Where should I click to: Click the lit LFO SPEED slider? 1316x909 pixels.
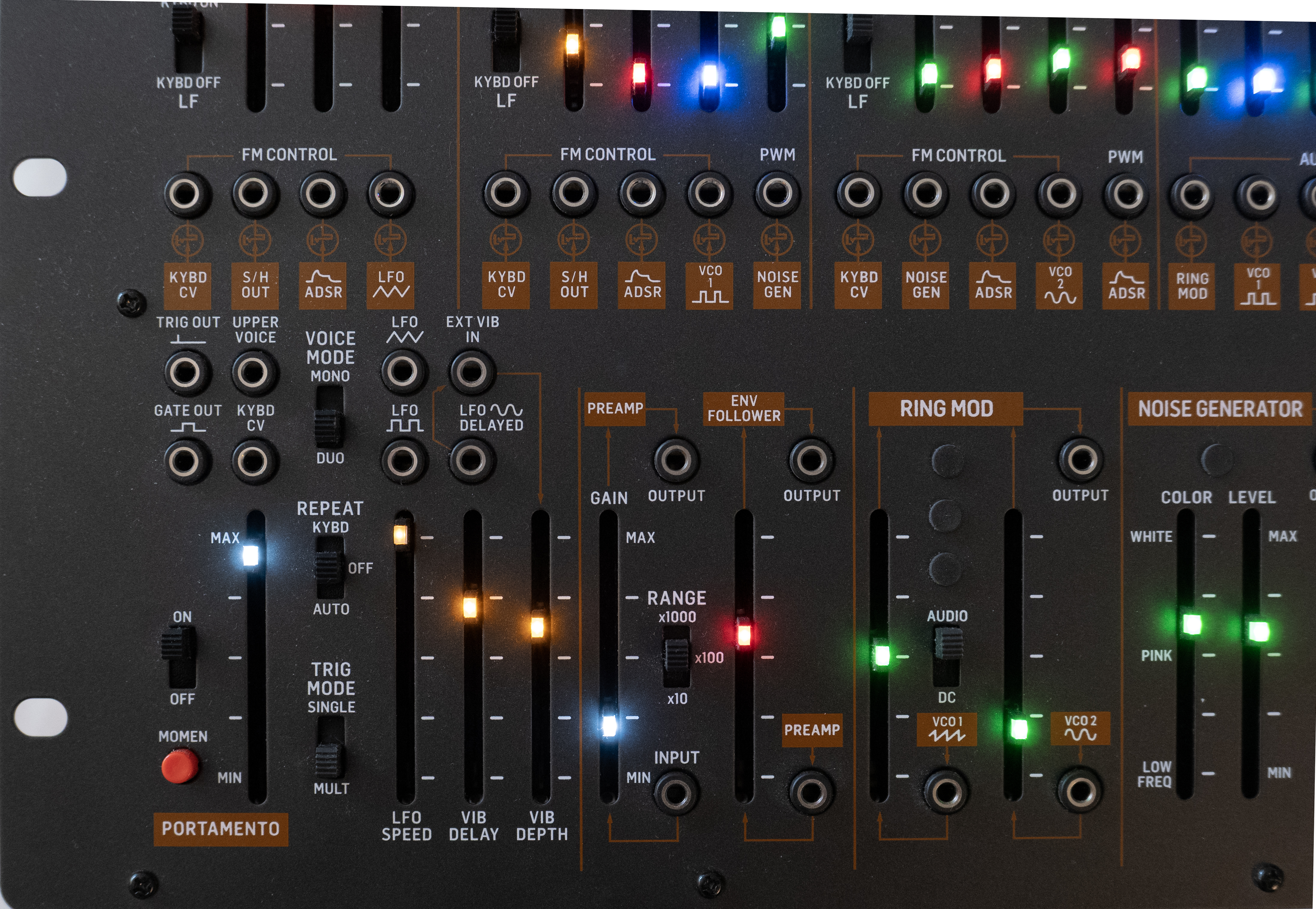tap(401, 535)
